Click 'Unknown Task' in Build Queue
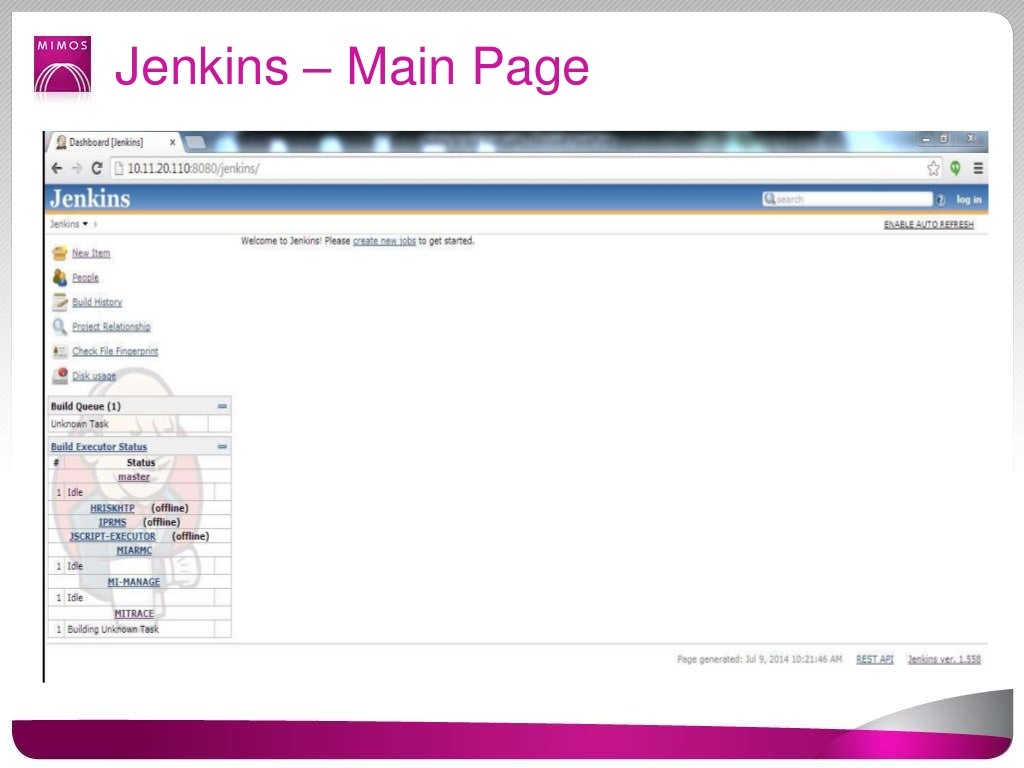The image size is (1024, 768). point(80,424)
